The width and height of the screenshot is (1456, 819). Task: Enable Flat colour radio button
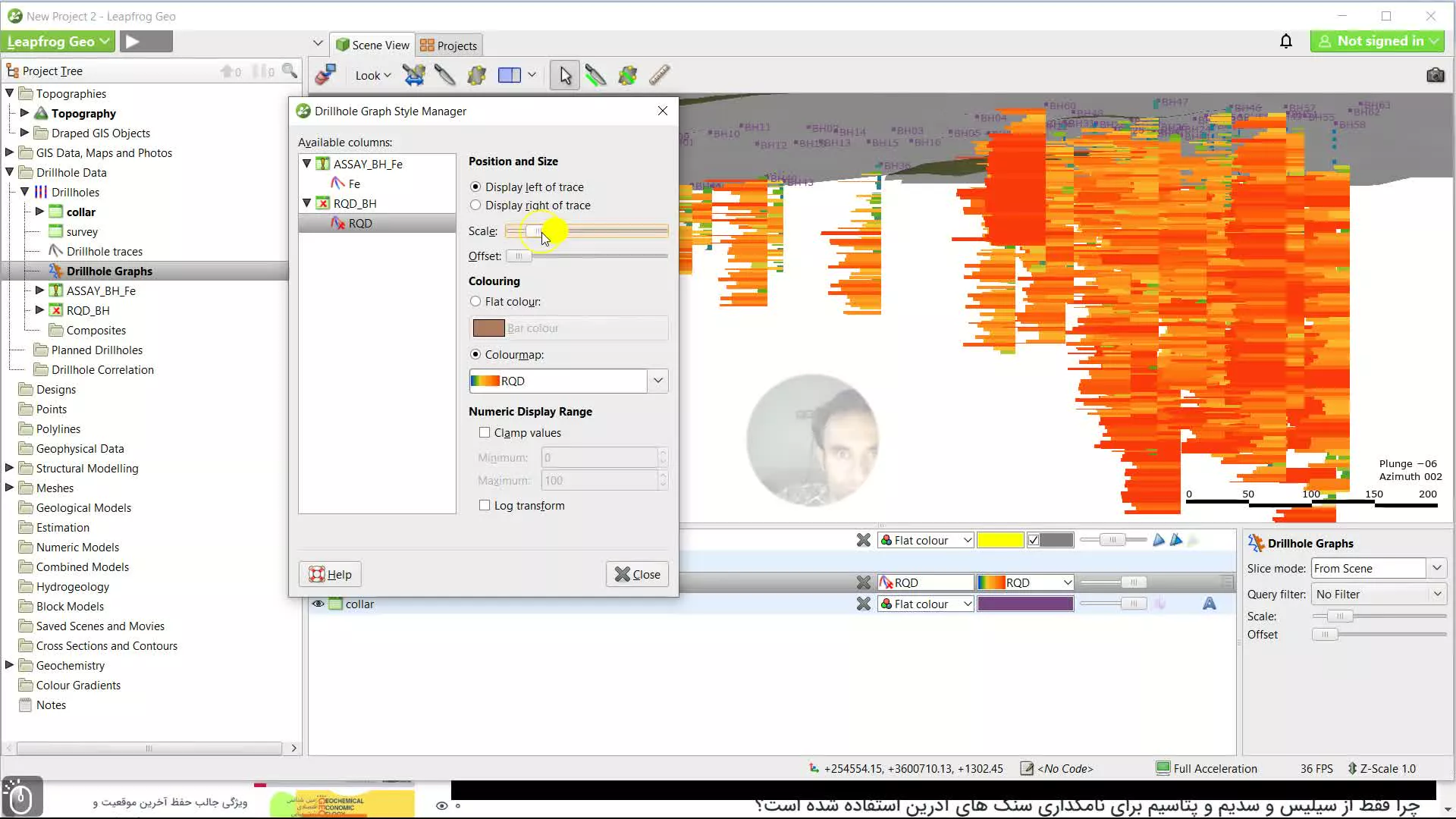click(476, 301)
